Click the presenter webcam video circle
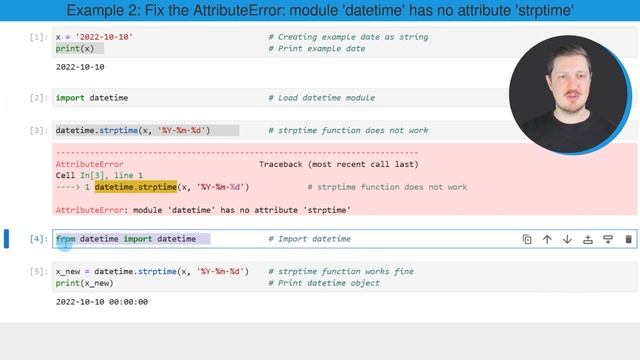Screen dimensions: 640x360 (x=570, y=95)
